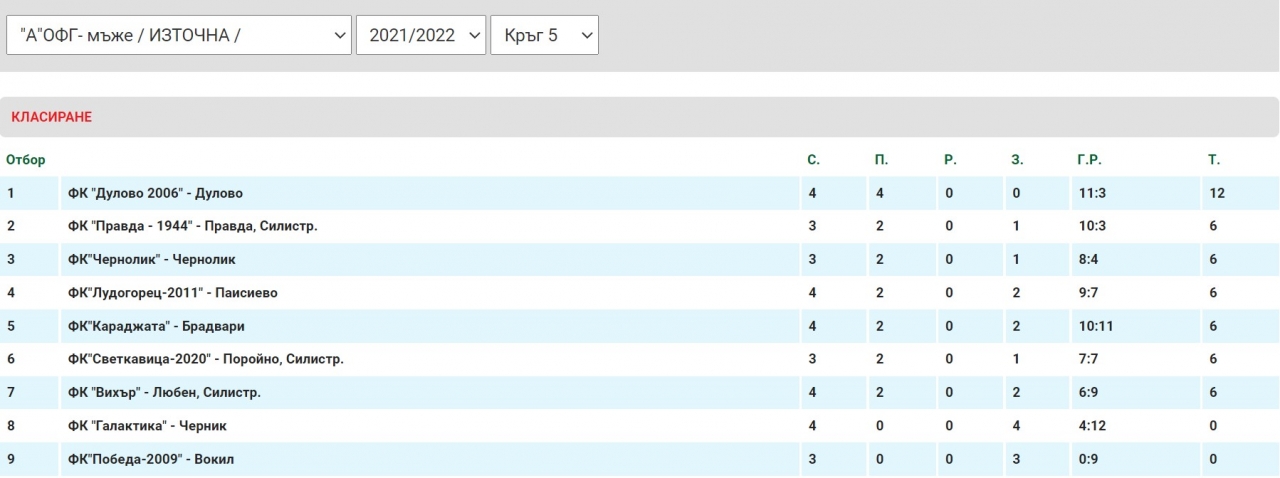The height and width of the screenshot is (478, 1280).
Task: Click ФК Лудогорец-2011 - Паисиево team
Action: point(172,293)
